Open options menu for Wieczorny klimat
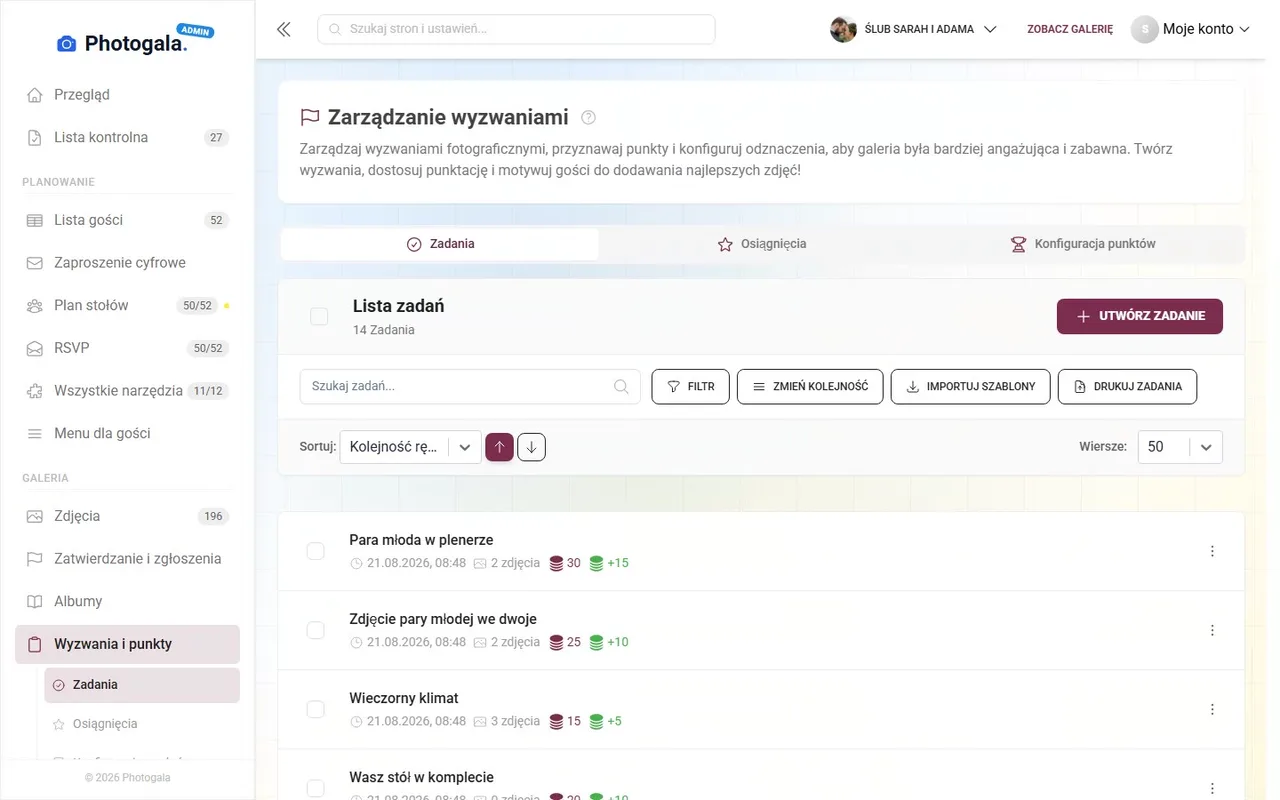This screenshot has width=1280, height=800. (x=1212, y=709)
